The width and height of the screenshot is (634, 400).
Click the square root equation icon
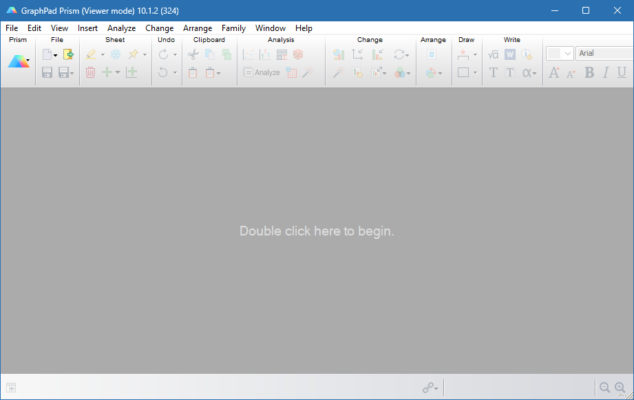[493, 54]
